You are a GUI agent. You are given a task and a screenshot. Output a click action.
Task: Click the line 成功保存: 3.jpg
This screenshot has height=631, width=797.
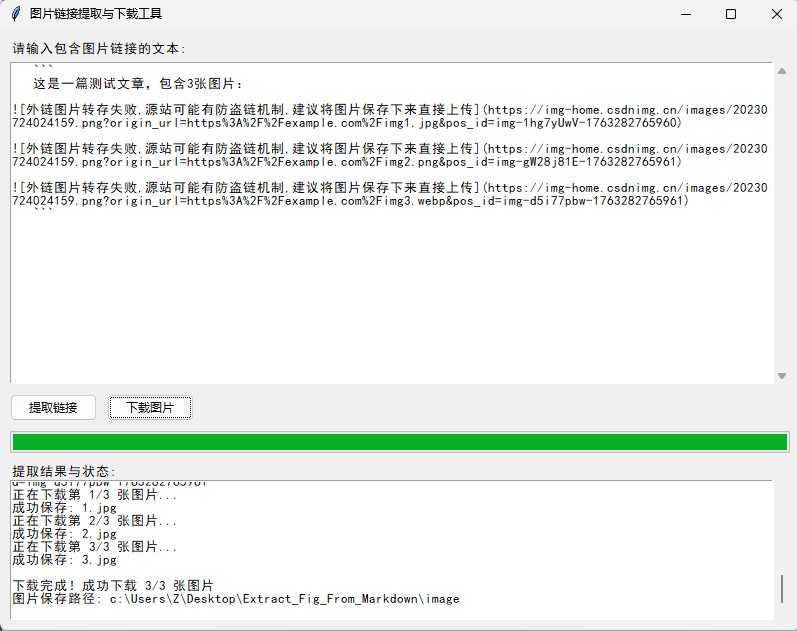coord(65,559)
